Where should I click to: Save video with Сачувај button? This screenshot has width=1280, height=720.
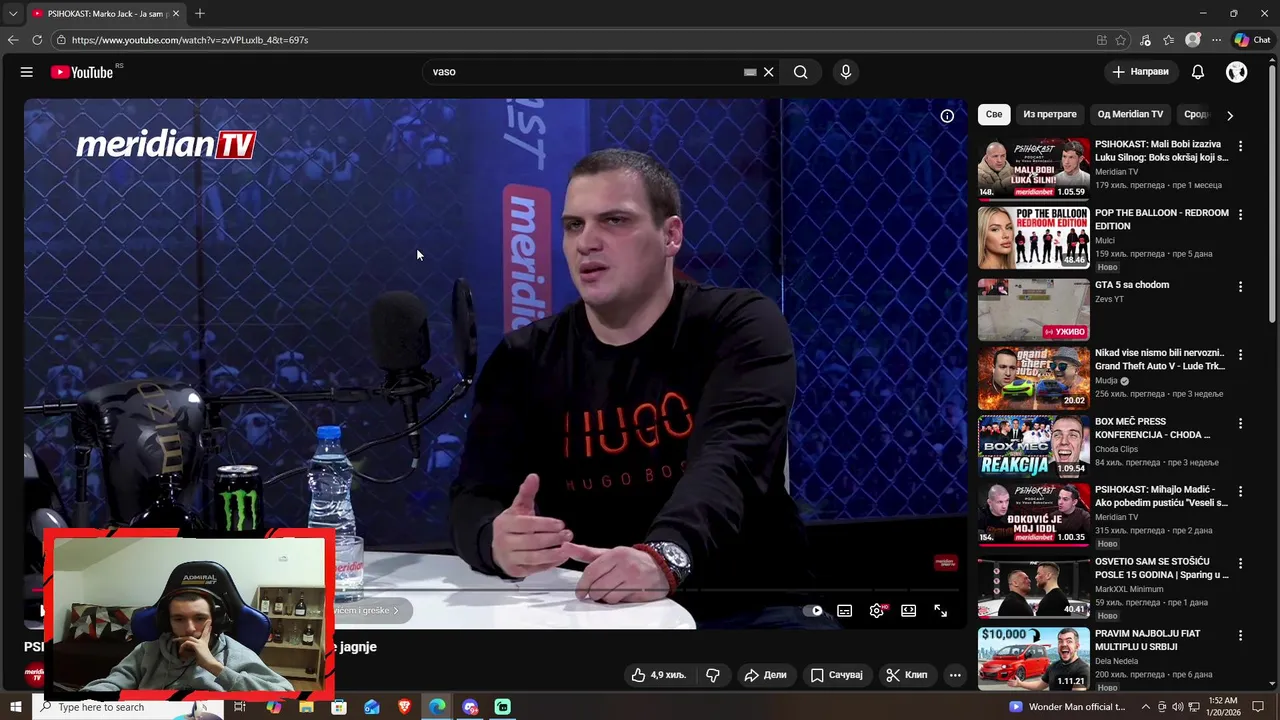coord(837,675)
